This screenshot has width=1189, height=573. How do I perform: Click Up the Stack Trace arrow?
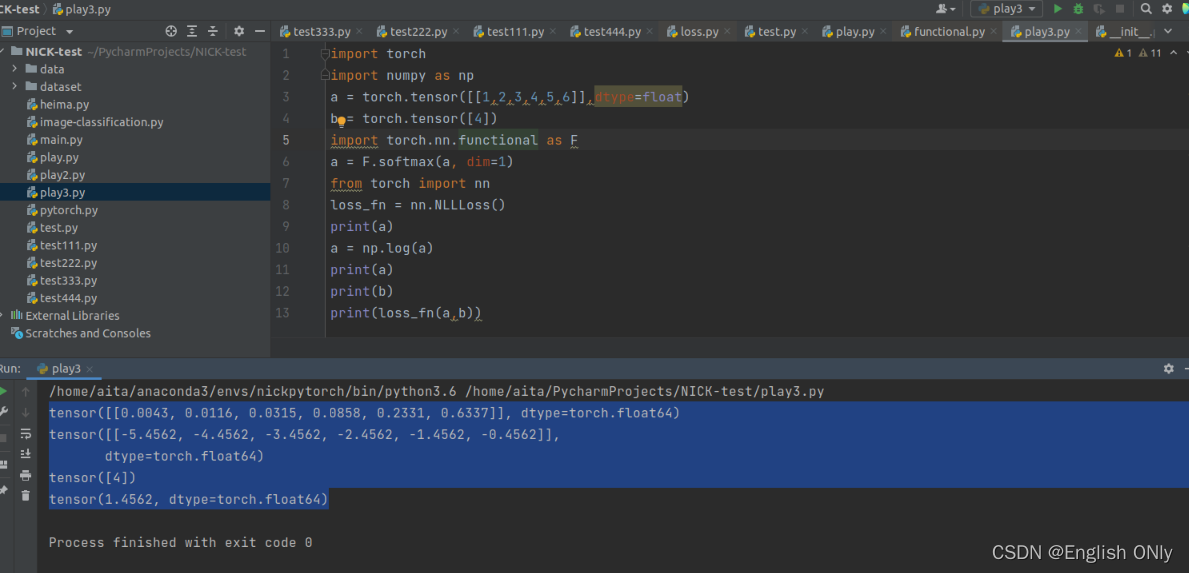point(26,392)
